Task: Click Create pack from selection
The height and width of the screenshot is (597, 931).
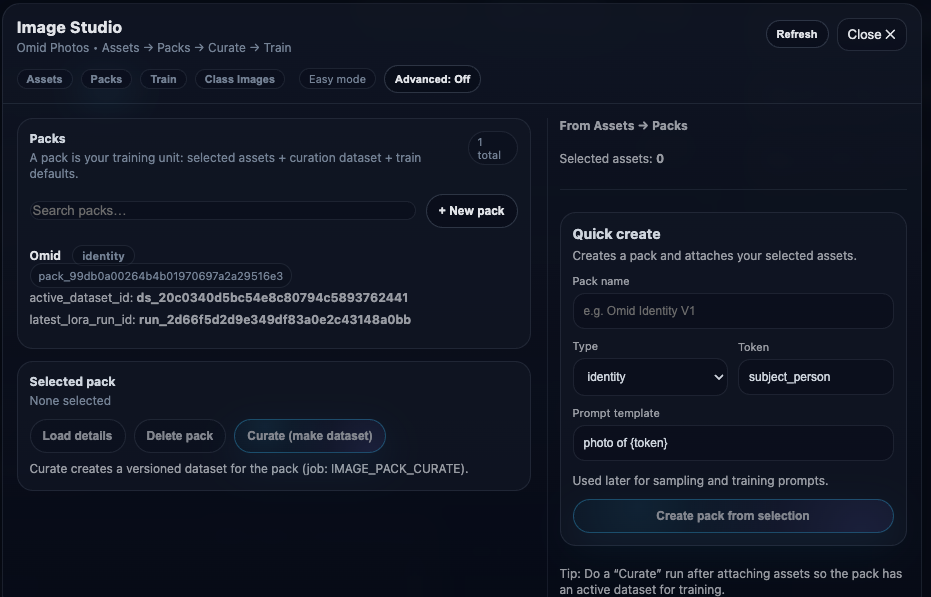Action: (732, 516)
